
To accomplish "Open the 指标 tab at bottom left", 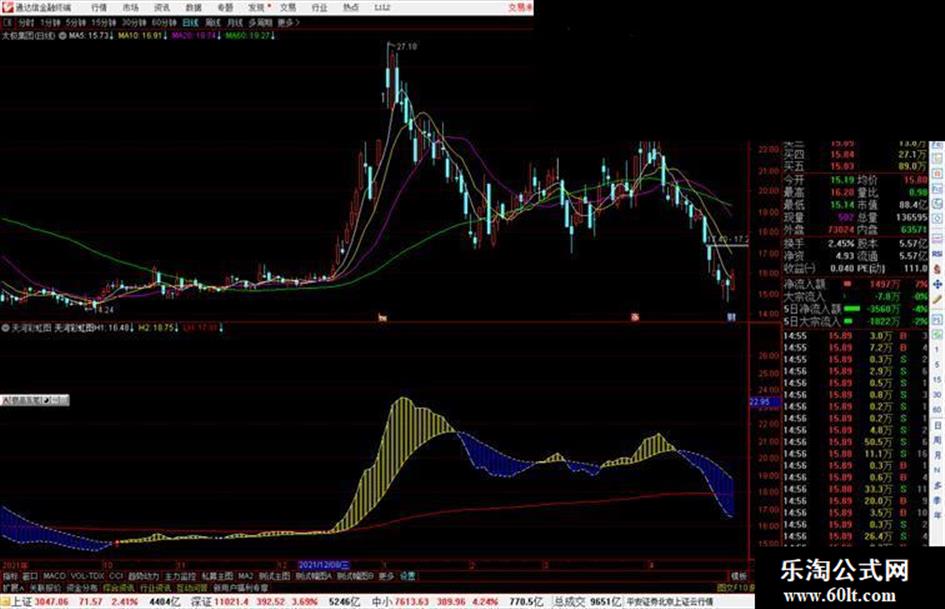I will point(10,576).
